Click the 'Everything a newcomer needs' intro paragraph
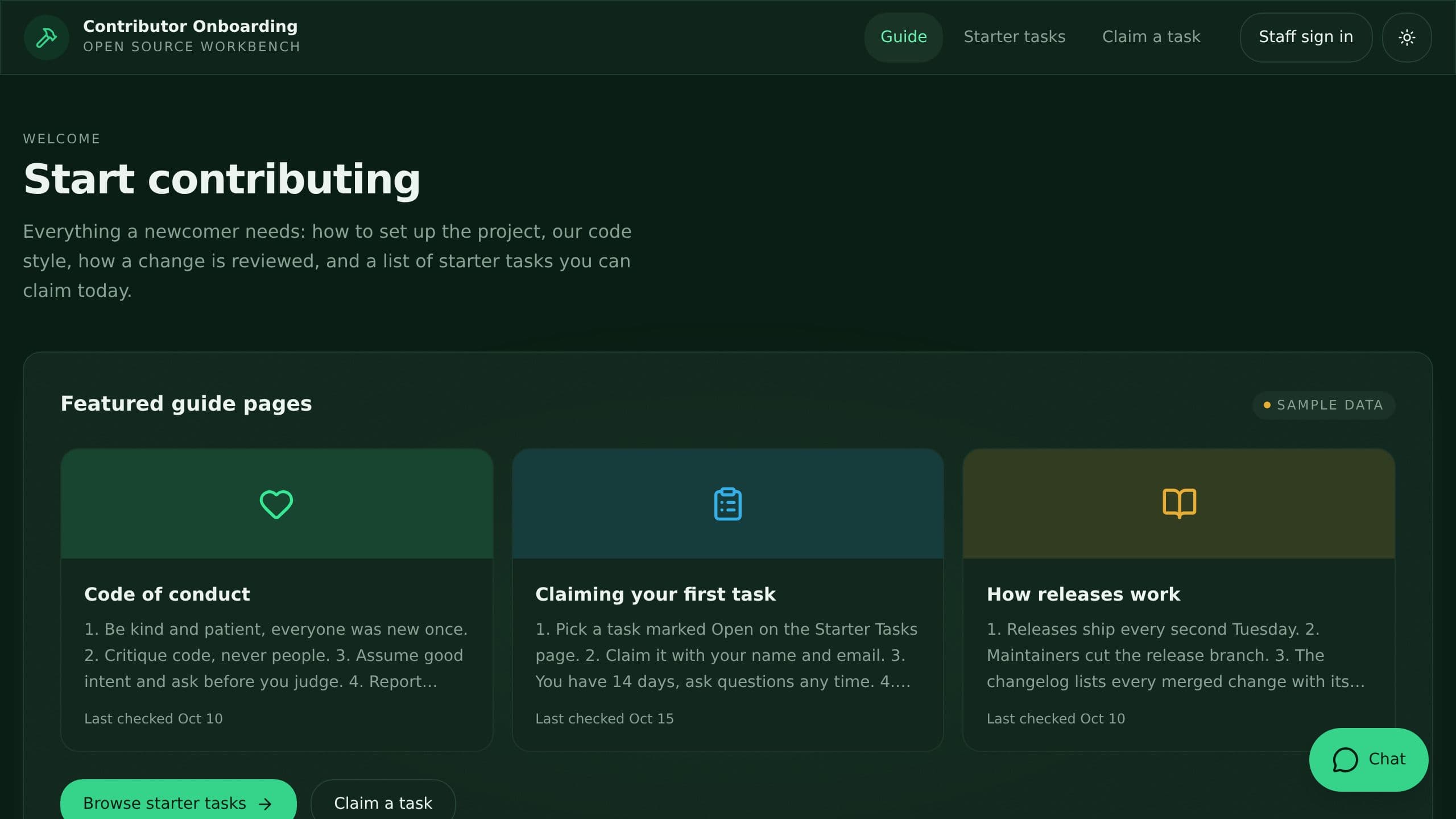 coord(327,261)
